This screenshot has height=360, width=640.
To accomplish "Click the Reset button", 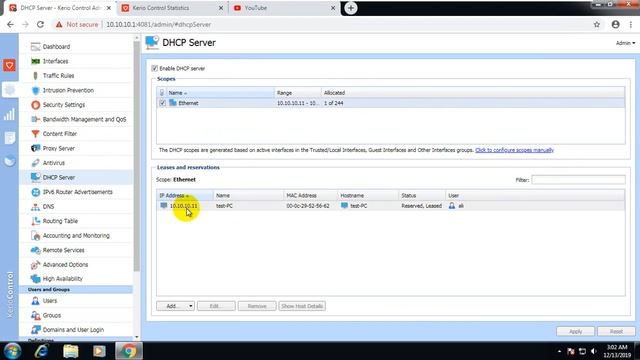I will point(616,331).
